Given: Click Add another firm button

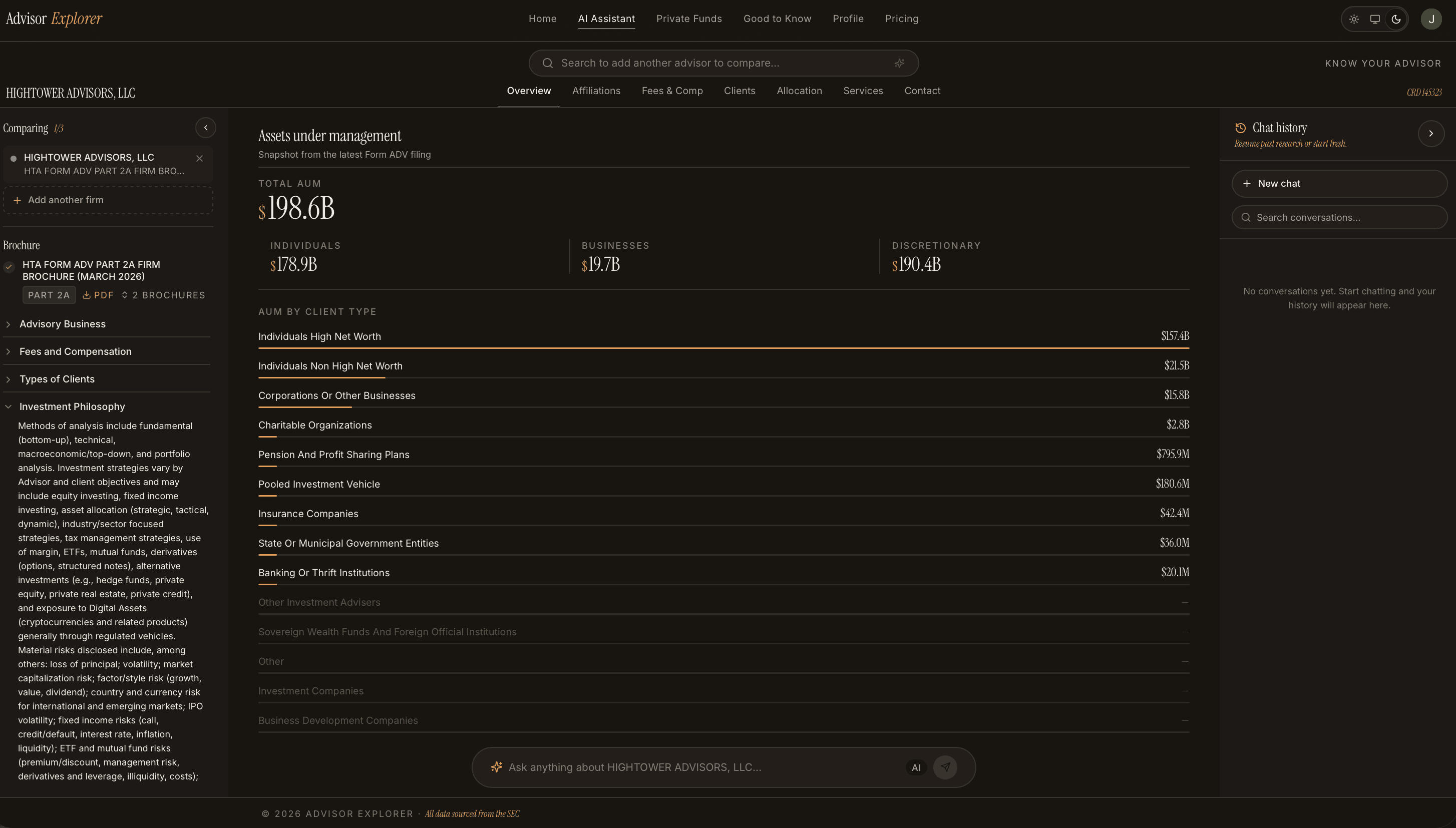Looking at the screenshot, I should (x=108, y=200).
